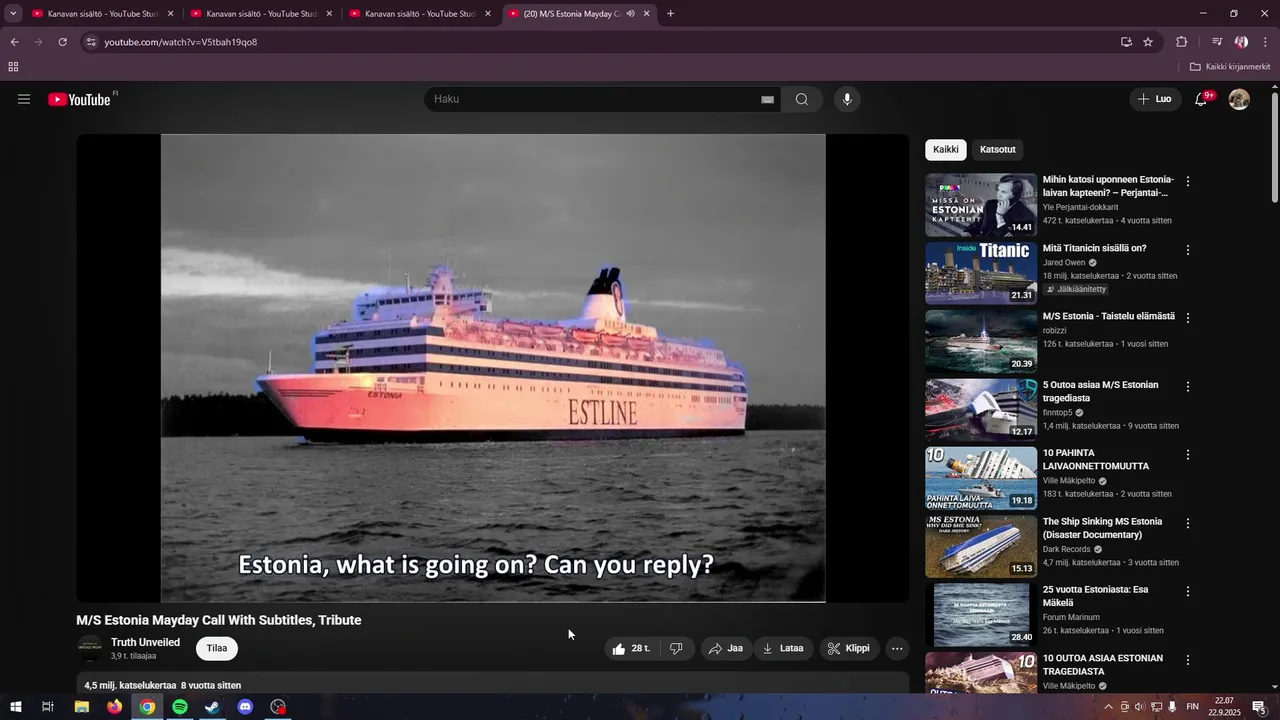1280x720 pixels.
Task: Open options for M/S Estonia - Taistelu elämästä
Action: [1188, 318]
